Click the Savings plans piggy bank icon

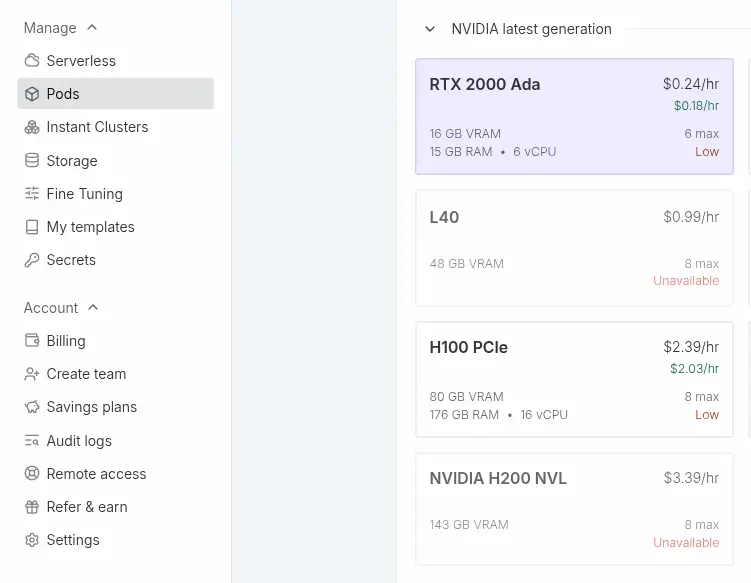coord(32,407)
